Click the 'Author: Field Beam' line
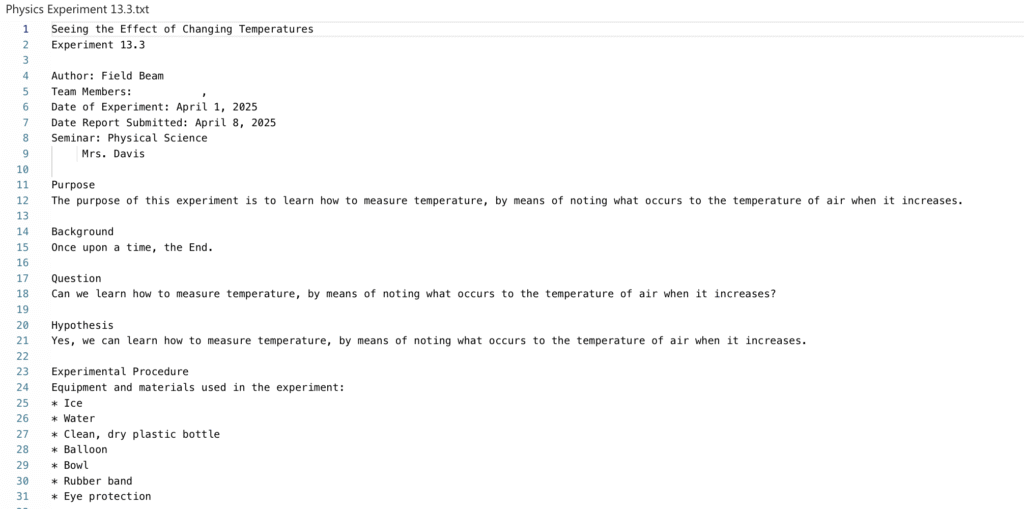The image size is (1024, 509). coord(108,76)
